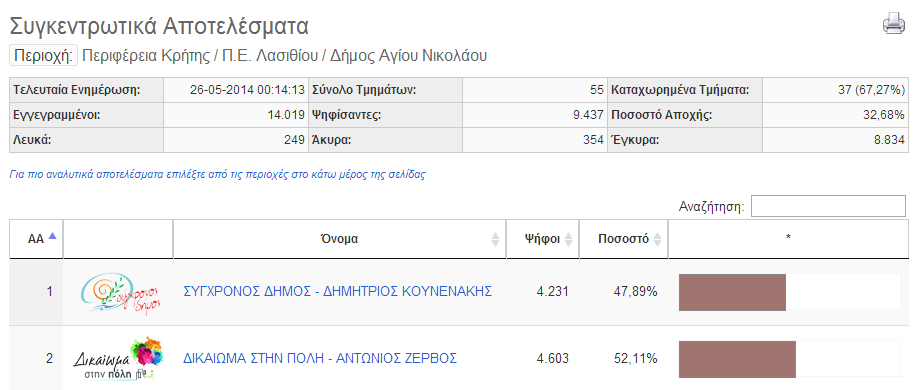Click sort arrows in Όνομα column

click(495, 239)
